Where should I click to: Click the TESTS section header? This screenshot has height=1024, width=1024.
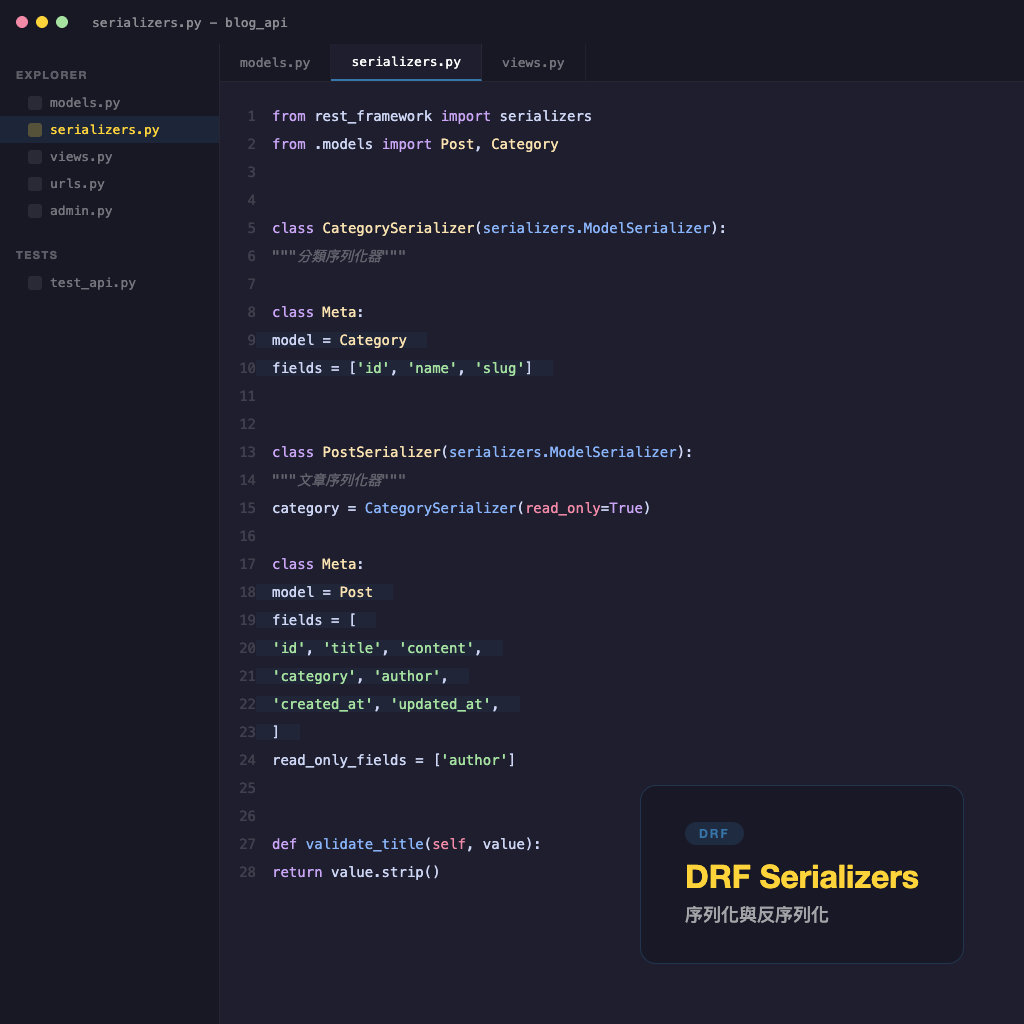point(37,255)
